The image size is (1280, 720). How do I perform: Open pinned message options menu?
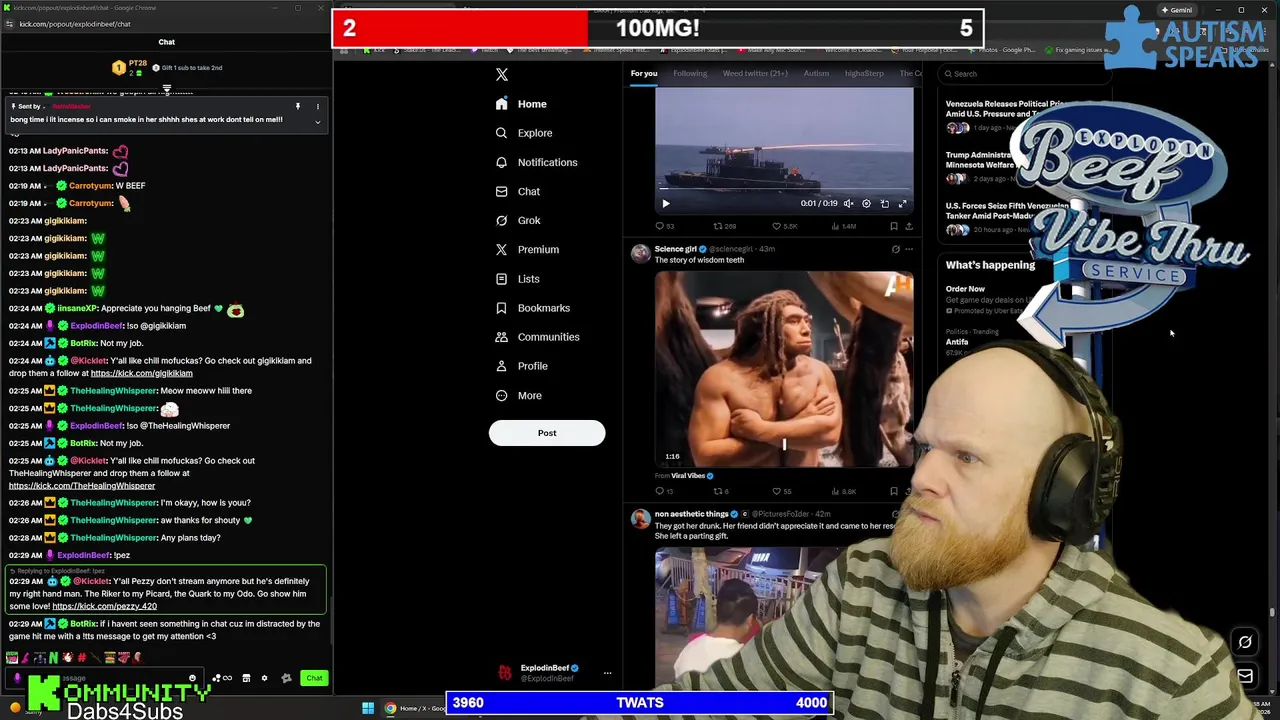coord(318,106)
